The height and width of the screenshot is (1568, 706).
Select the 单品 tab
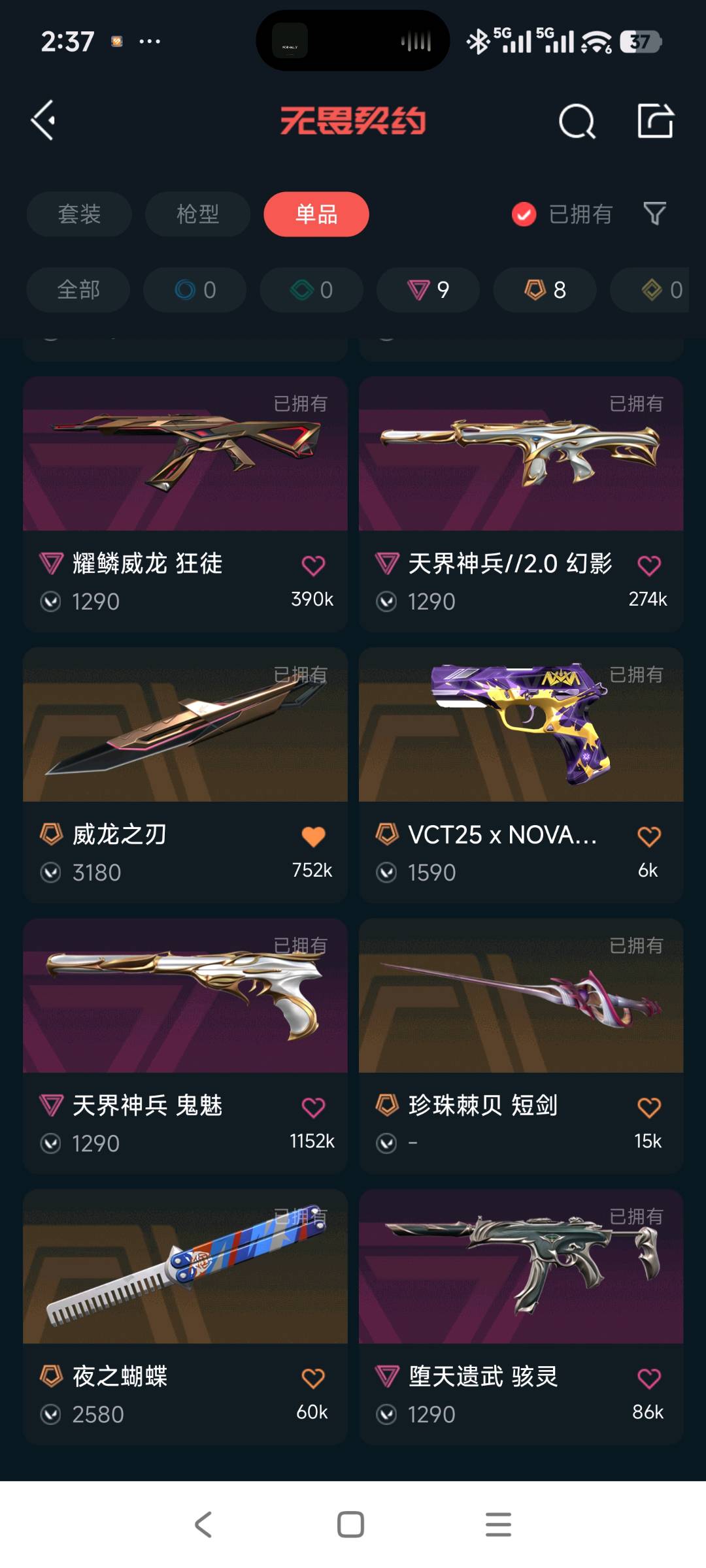tap(316, 214)
